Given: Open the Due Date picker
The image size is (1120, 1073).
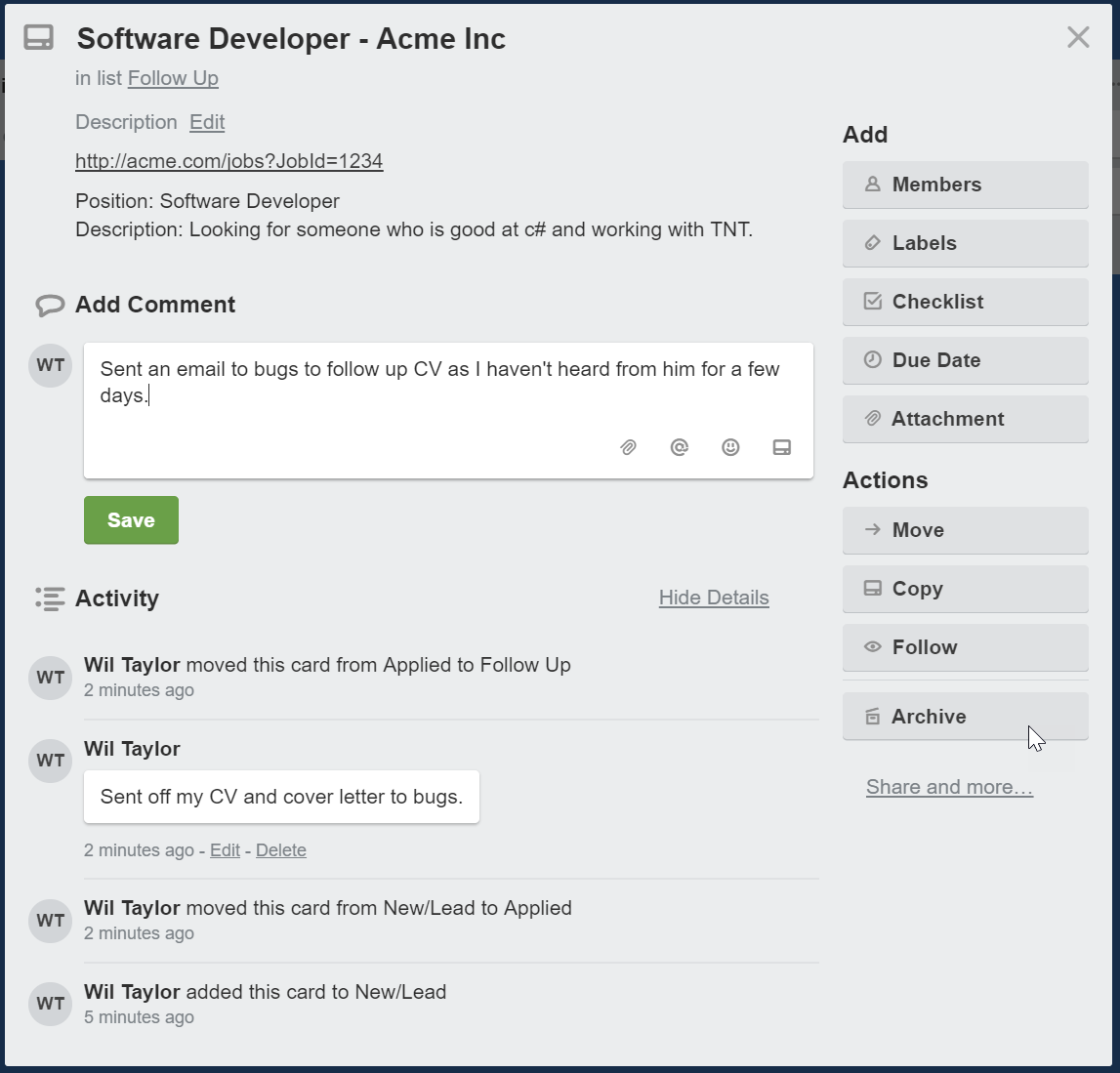Looking at the screenshot, I should [x=965, y=360].
